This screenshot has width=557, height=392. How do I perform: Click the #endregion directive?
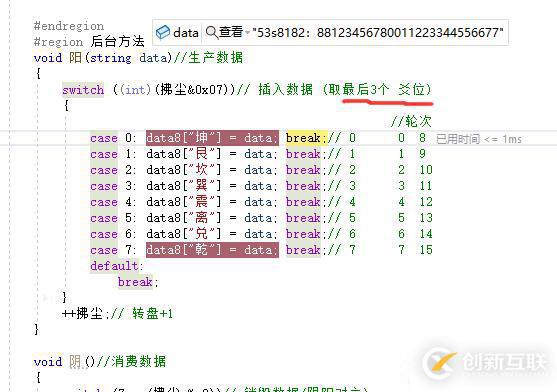click(x=69, y=26)
